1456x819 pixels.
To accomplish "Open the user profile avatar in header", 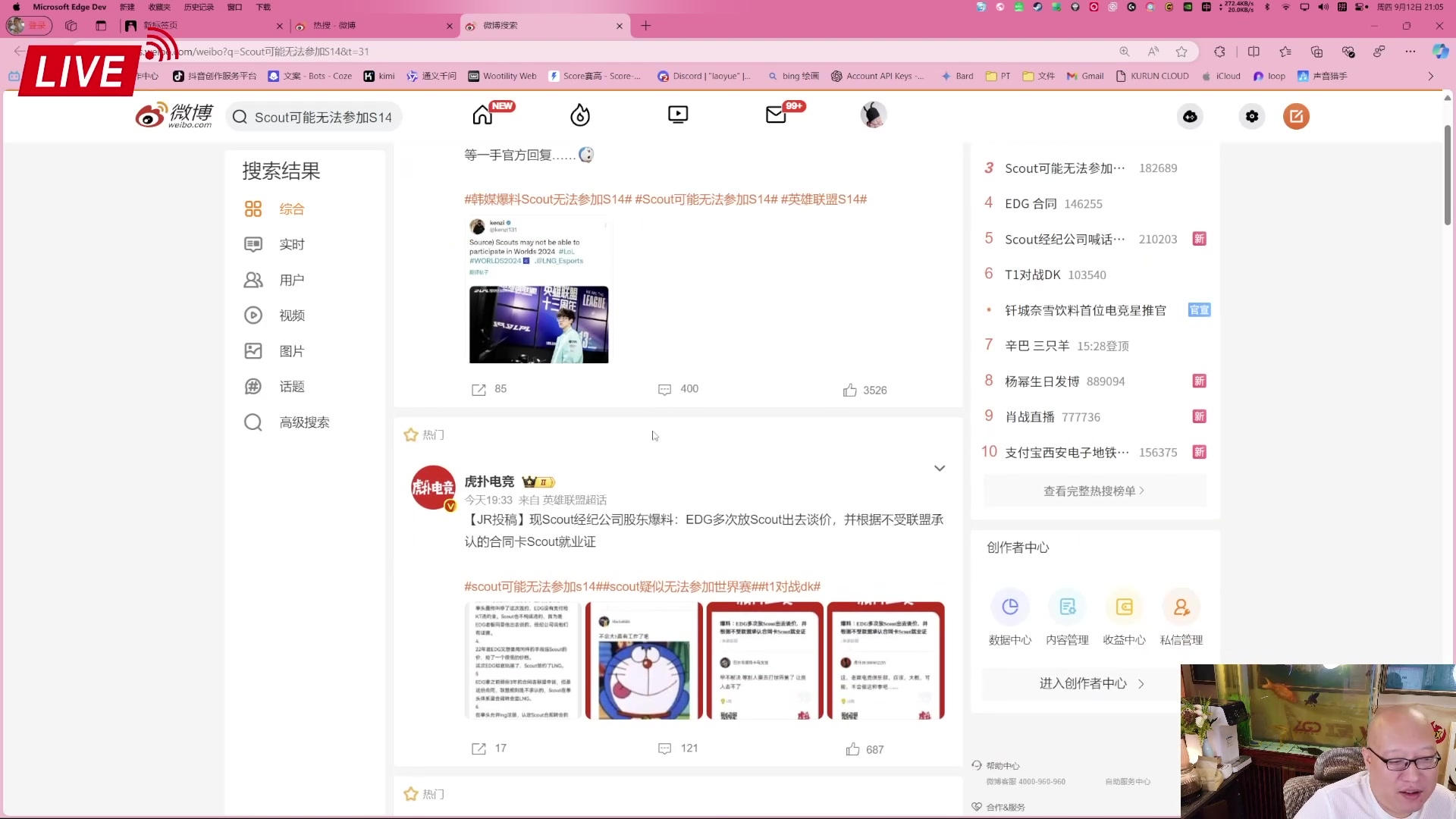I will click(x=874, y=115).
